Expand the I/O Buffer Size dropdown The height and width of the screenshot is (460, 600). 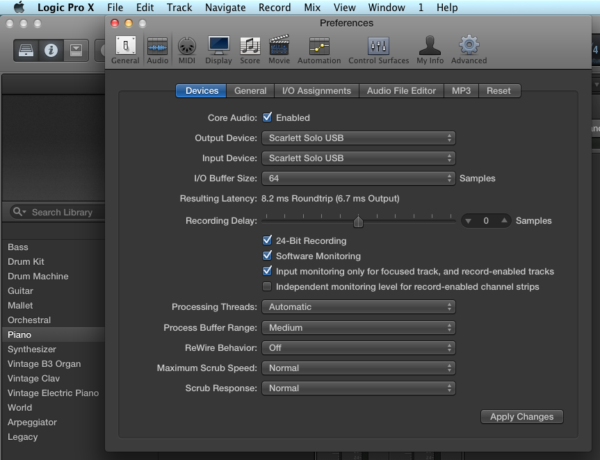358,178
